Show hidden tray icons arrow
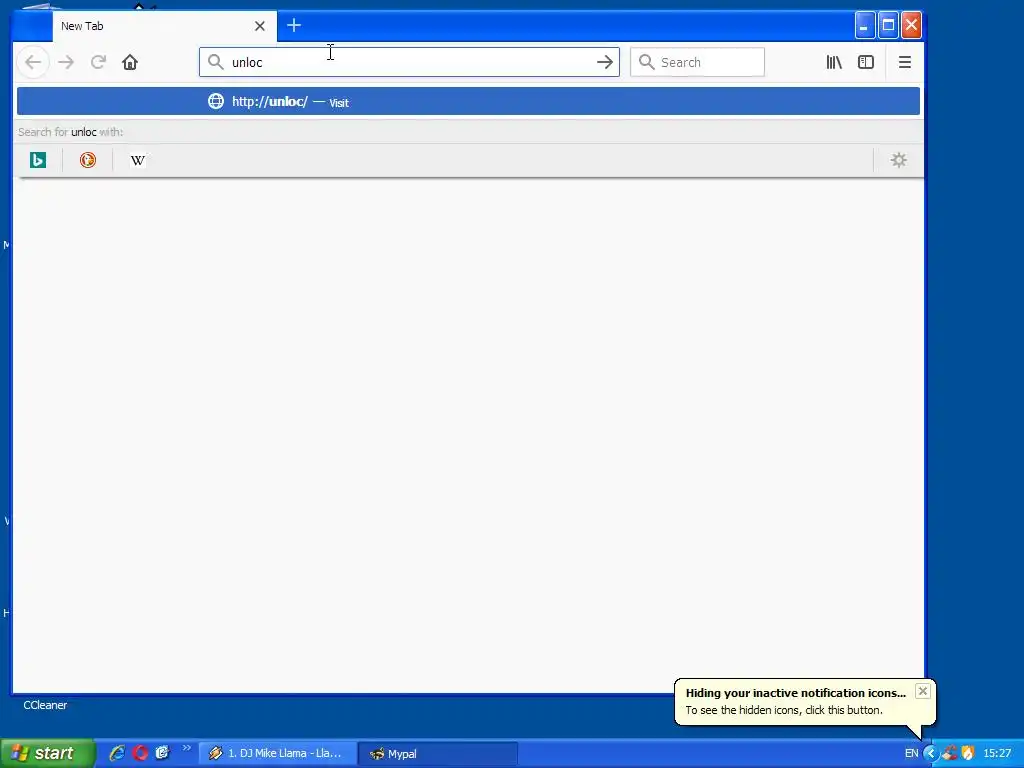Screen dimensions: 1024x768 (930, 754)
